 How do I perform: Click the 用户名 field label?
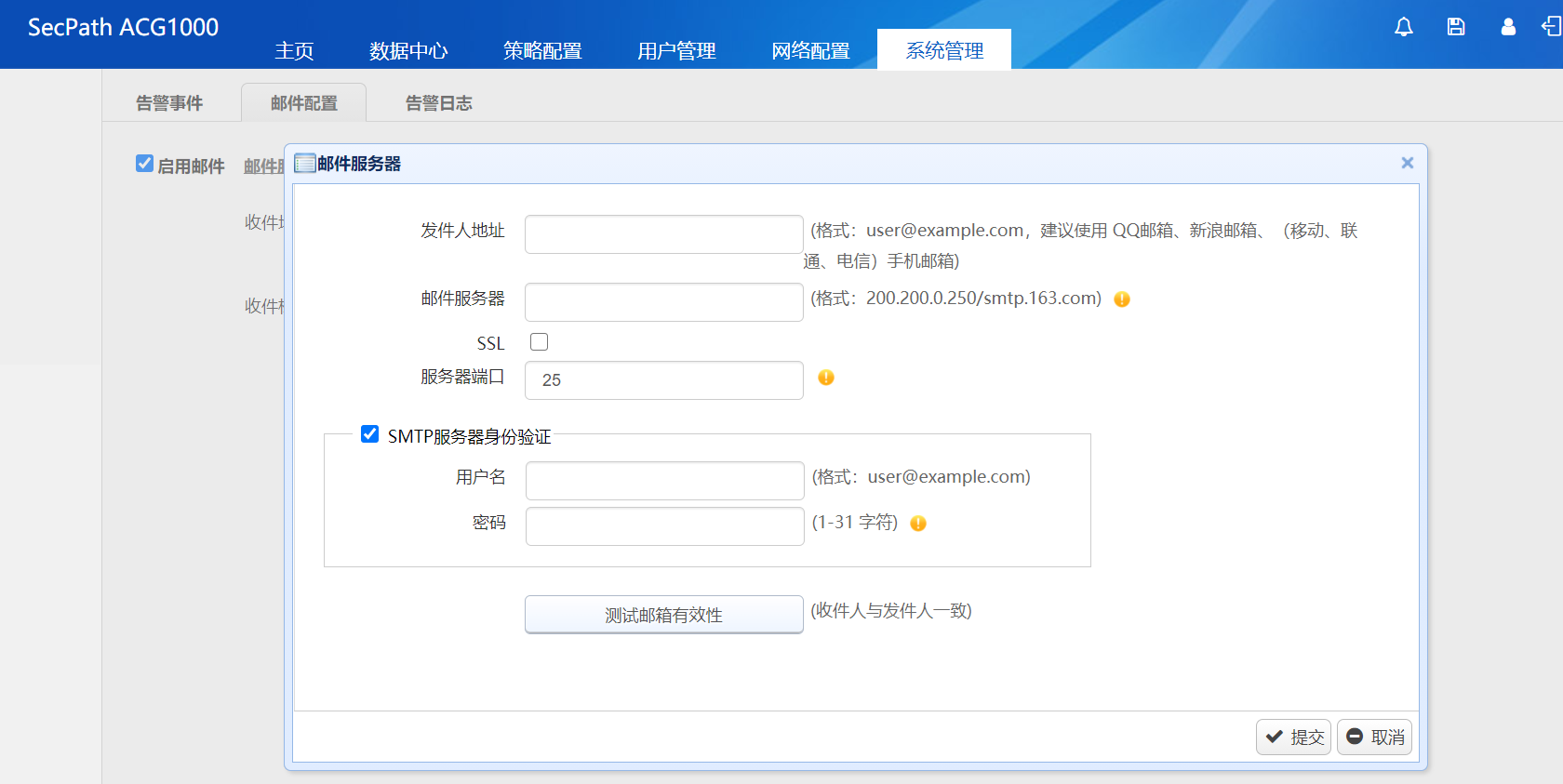pyautogui.click(x=481, y=477)
